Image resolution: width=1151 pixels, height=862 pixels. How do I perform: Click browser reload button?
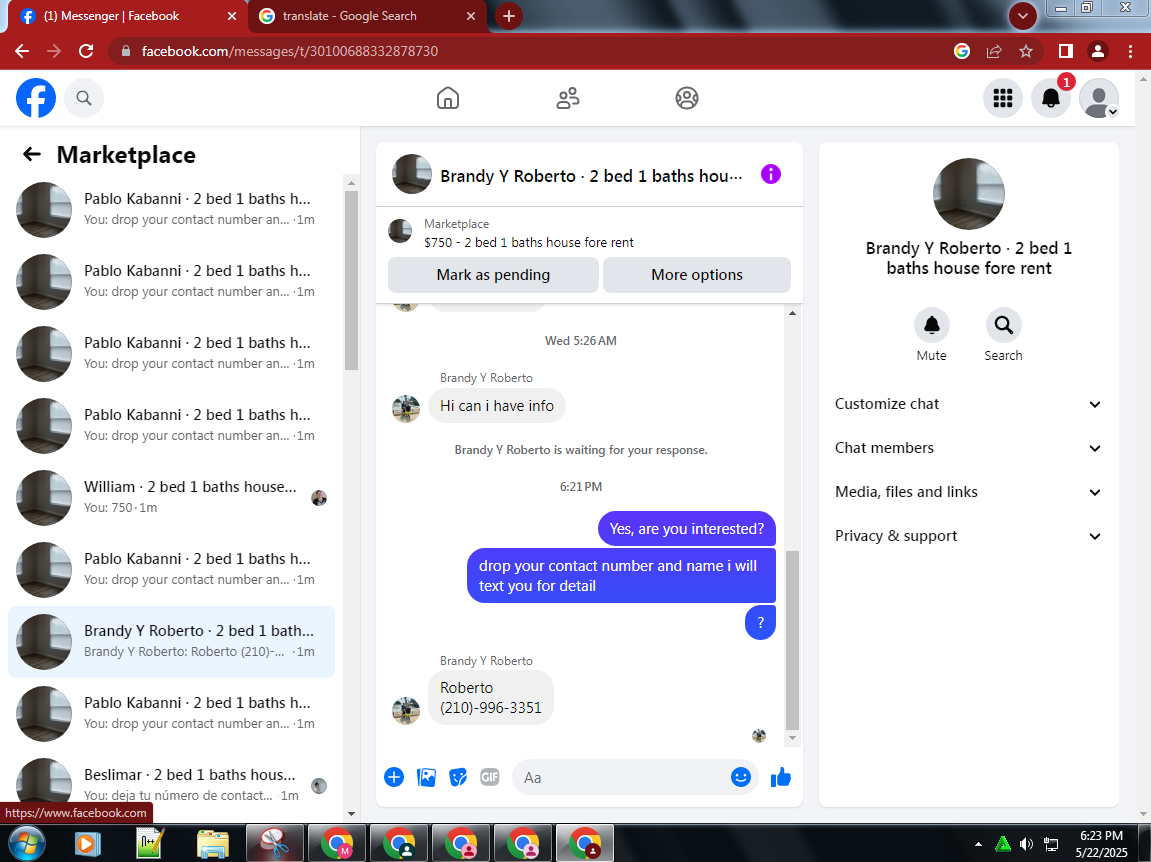pyautogui.click(x=86, y=51)
